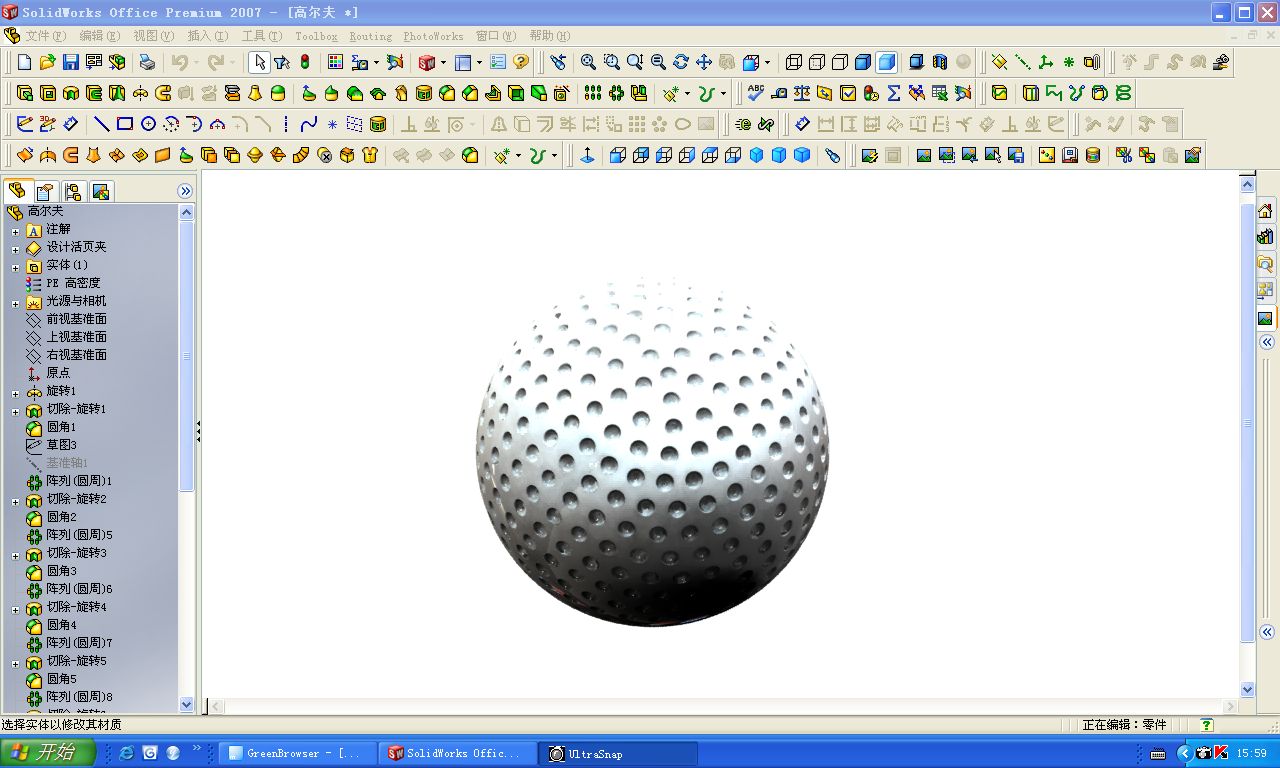Open the 编辑(E) menu

pyautogui.click(x=99, y=36)
